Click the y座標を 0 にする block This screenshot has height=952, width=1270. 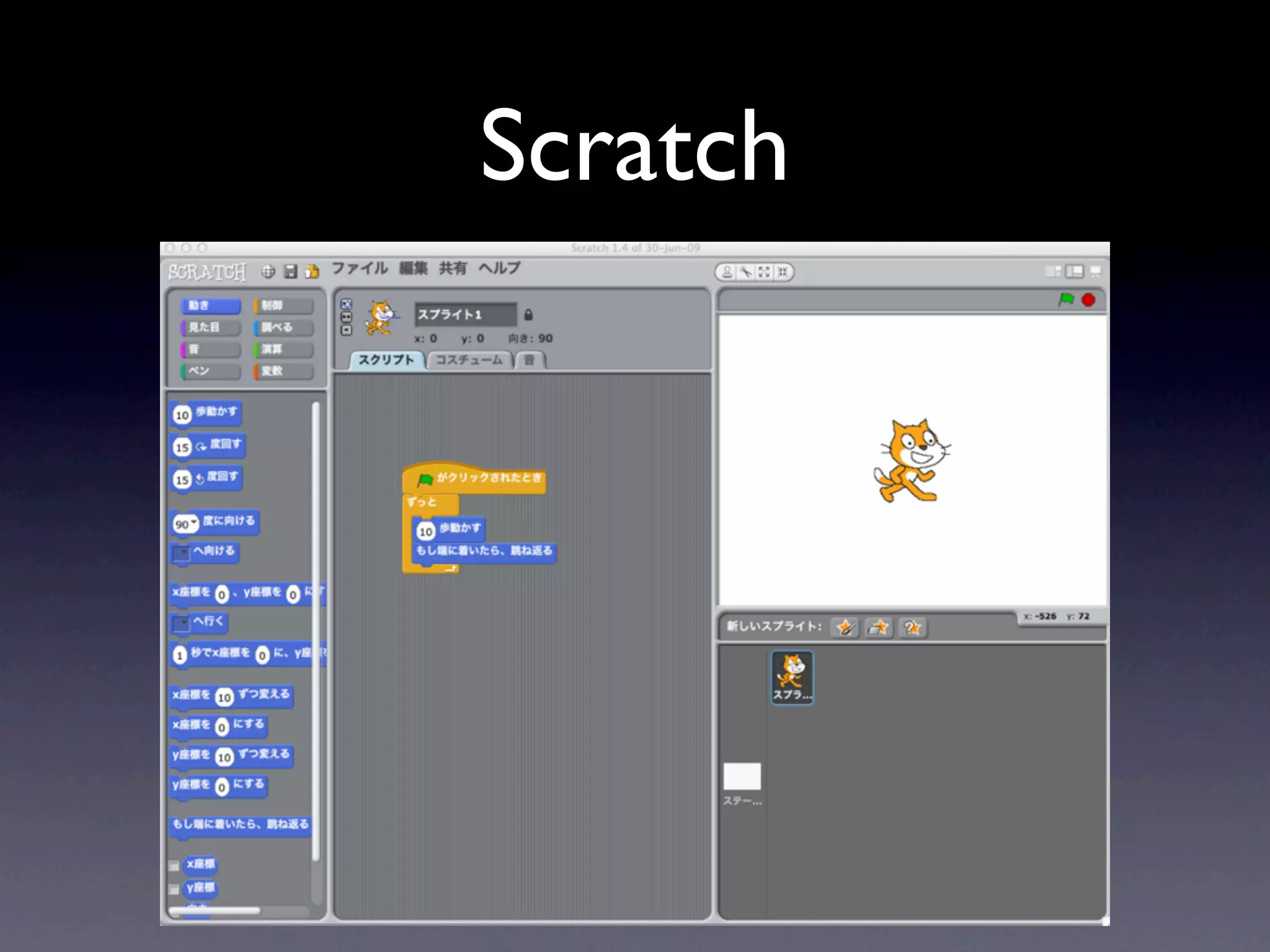218,786
